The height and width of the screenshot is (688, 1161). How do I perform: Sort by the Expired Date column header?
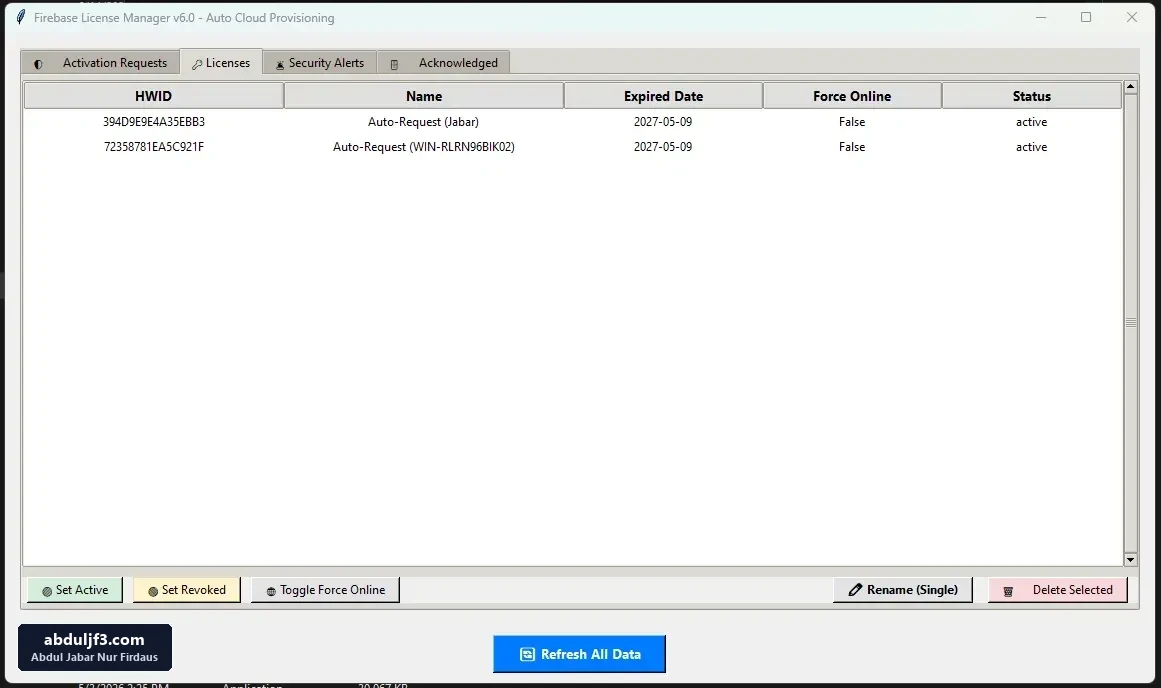663,96
